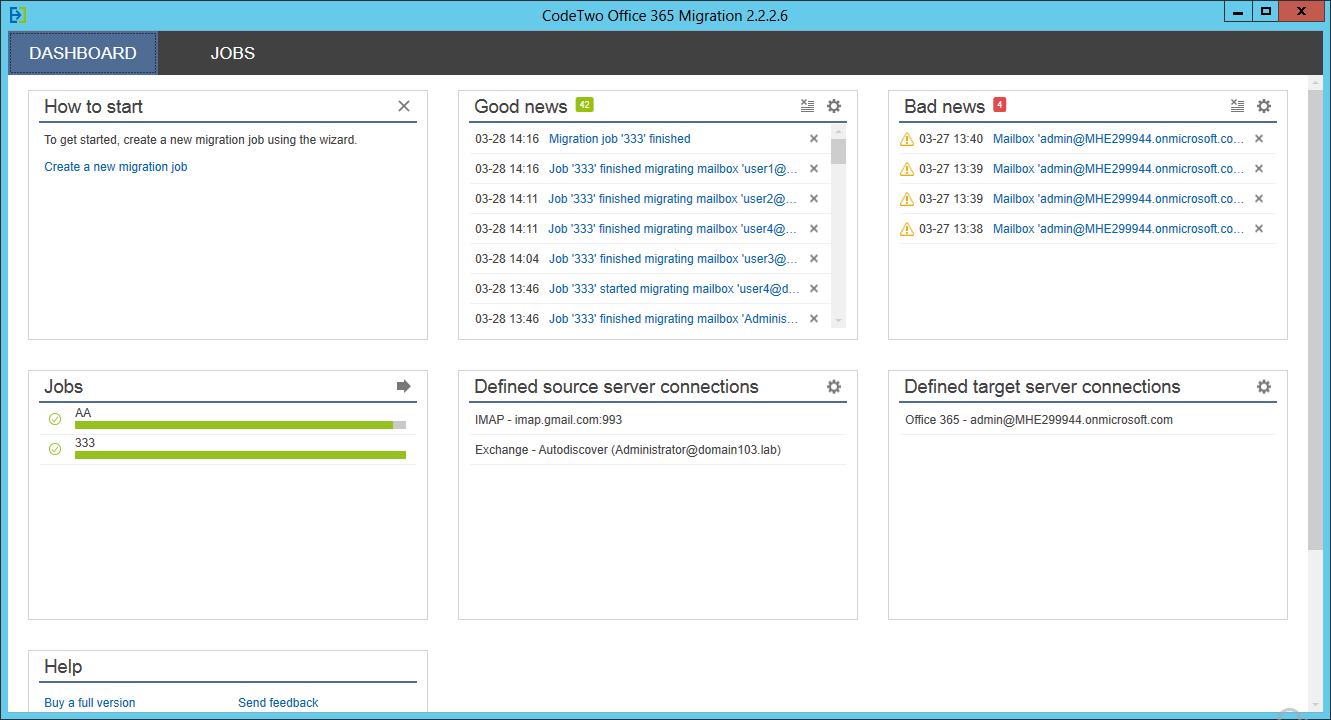Go to jobs via Jobs panel arrow
Image resolution: width=1331 pixels, height=720 pixels.
(x=404, y=386)
